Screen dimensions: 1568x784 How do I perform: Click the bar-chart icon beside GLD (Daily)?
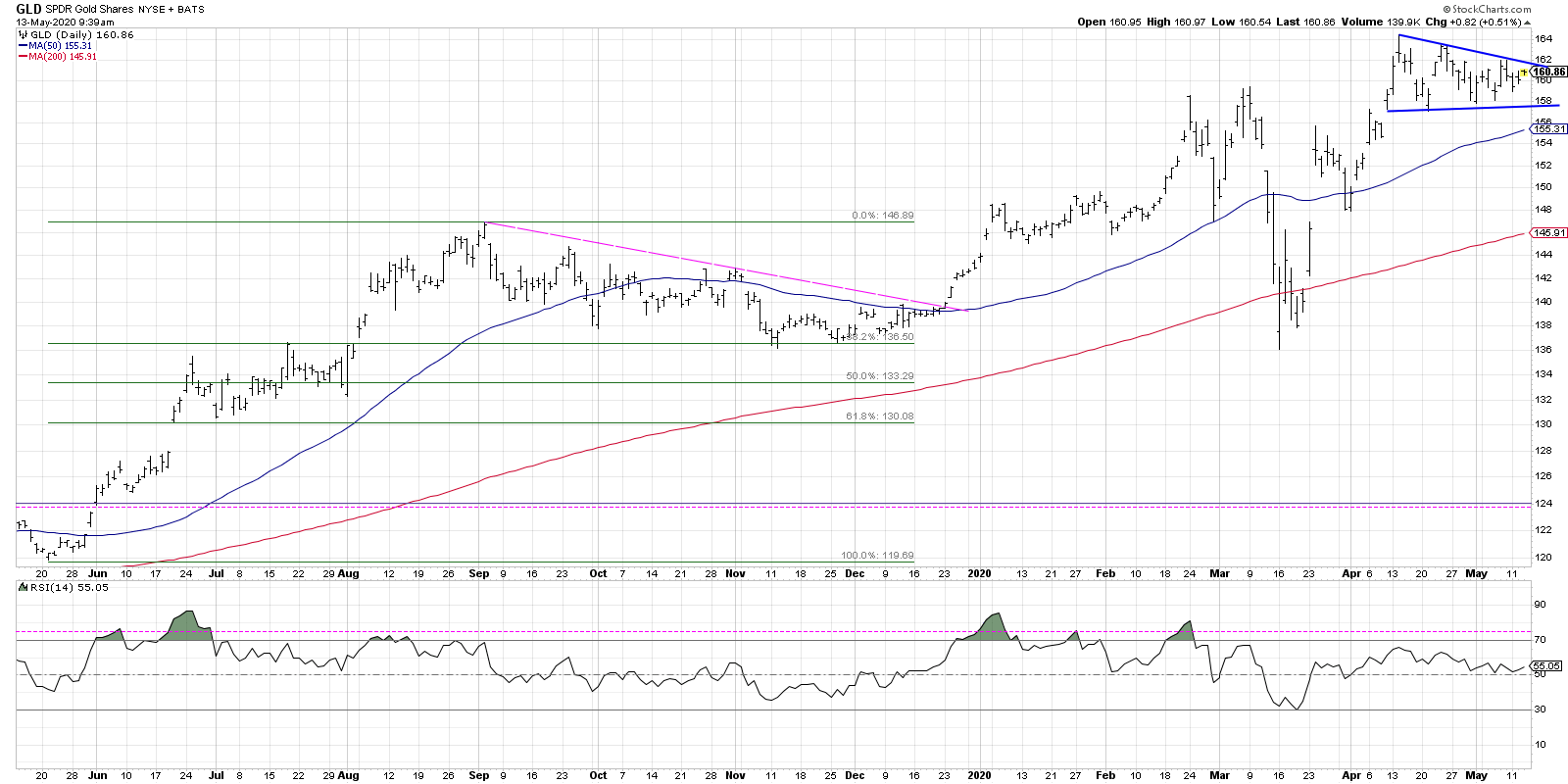coord(23,34)
